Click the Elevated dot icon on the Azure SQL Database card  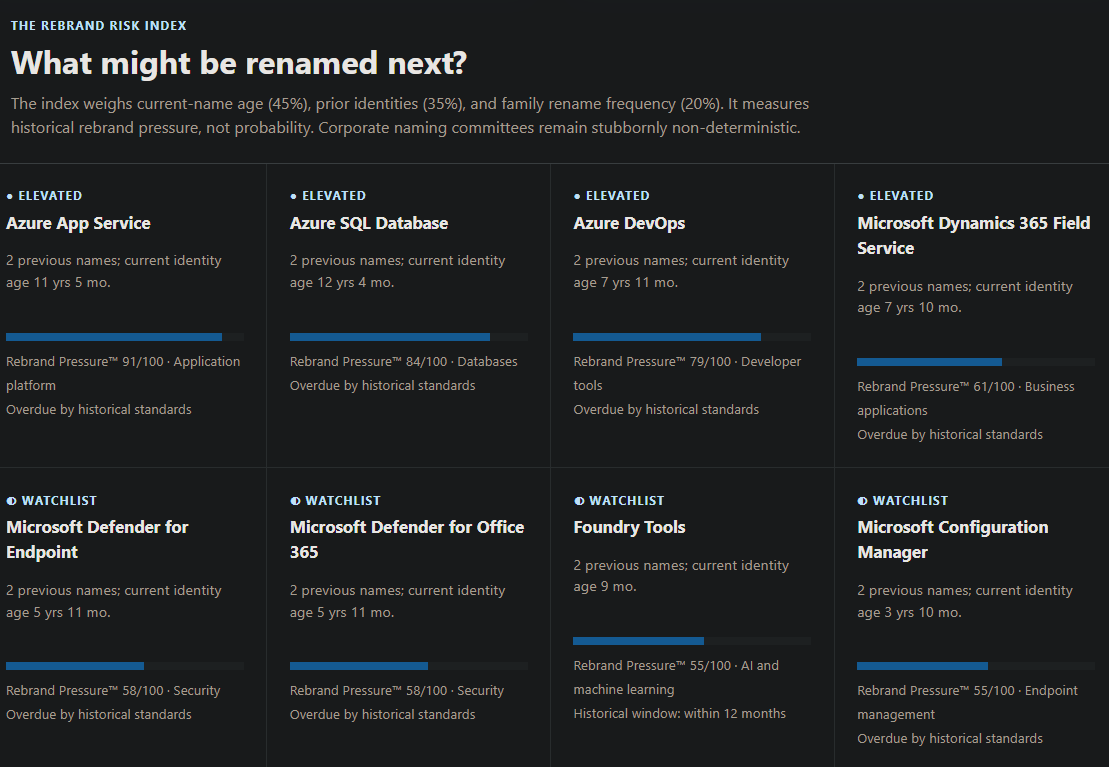click(x=294, y=196)
